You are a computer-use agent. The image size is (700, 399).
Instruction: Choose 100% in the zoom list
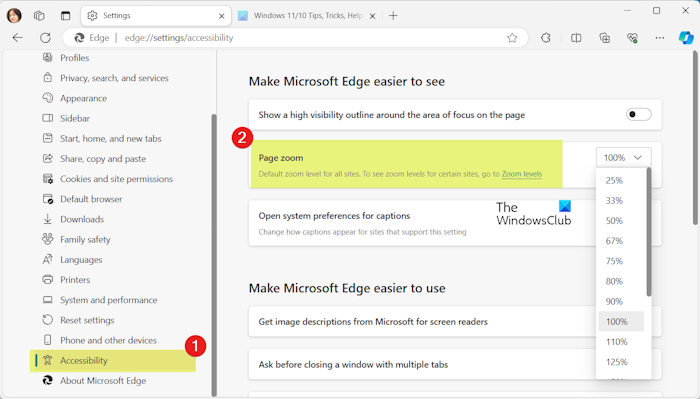tap(621, 321)
